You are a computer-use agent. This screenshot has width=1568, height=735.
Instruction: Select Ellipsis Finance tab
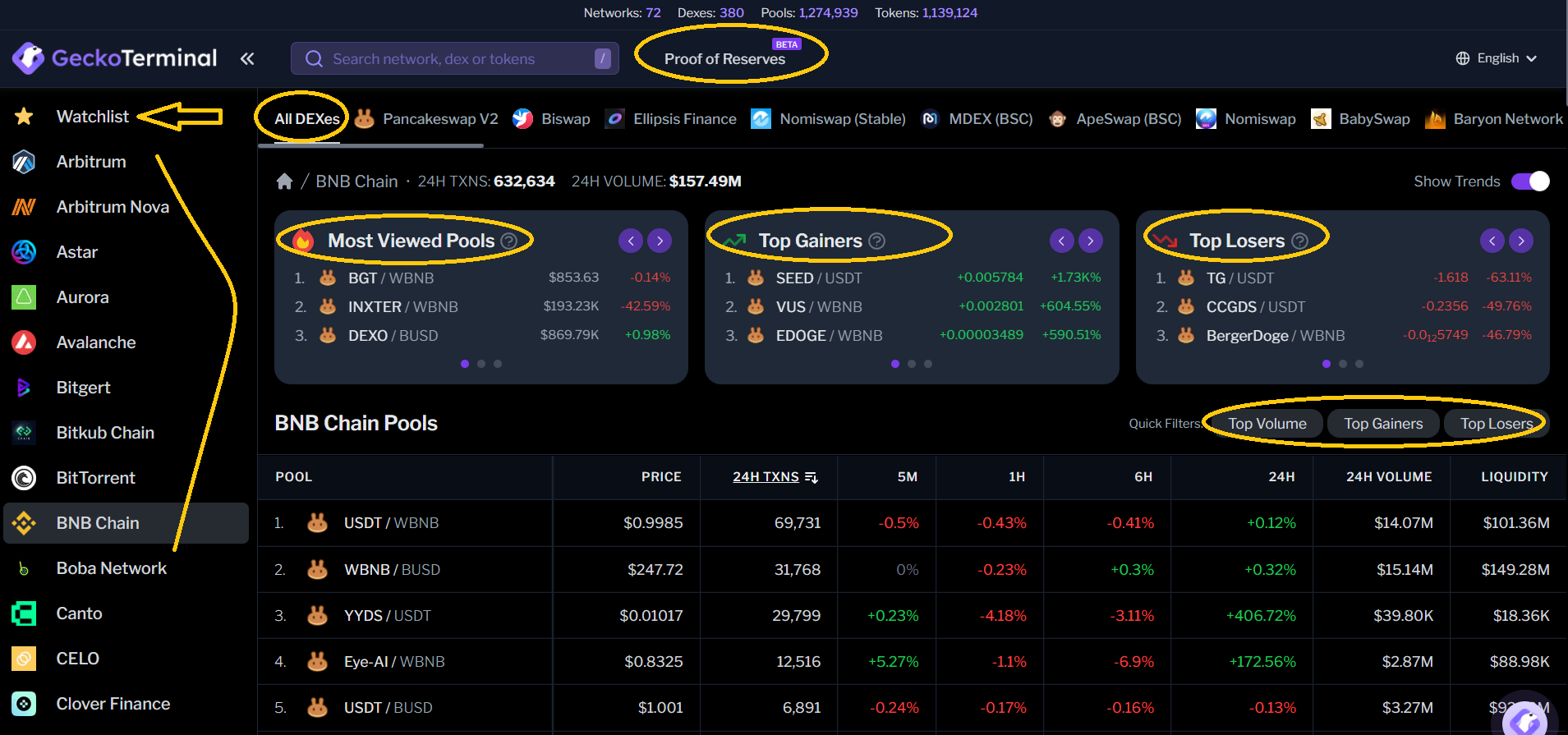[x=670, y=119]
